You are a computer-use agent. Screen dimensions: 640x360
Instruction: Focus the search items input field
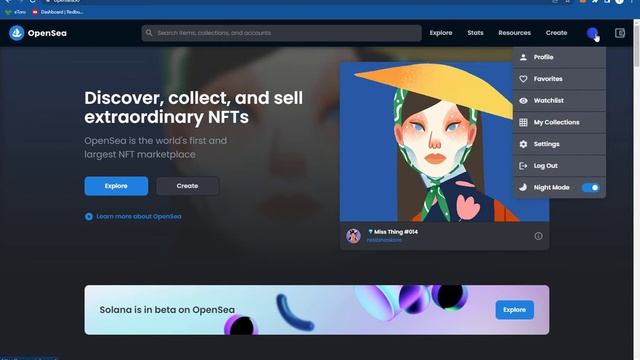point(282,33)
